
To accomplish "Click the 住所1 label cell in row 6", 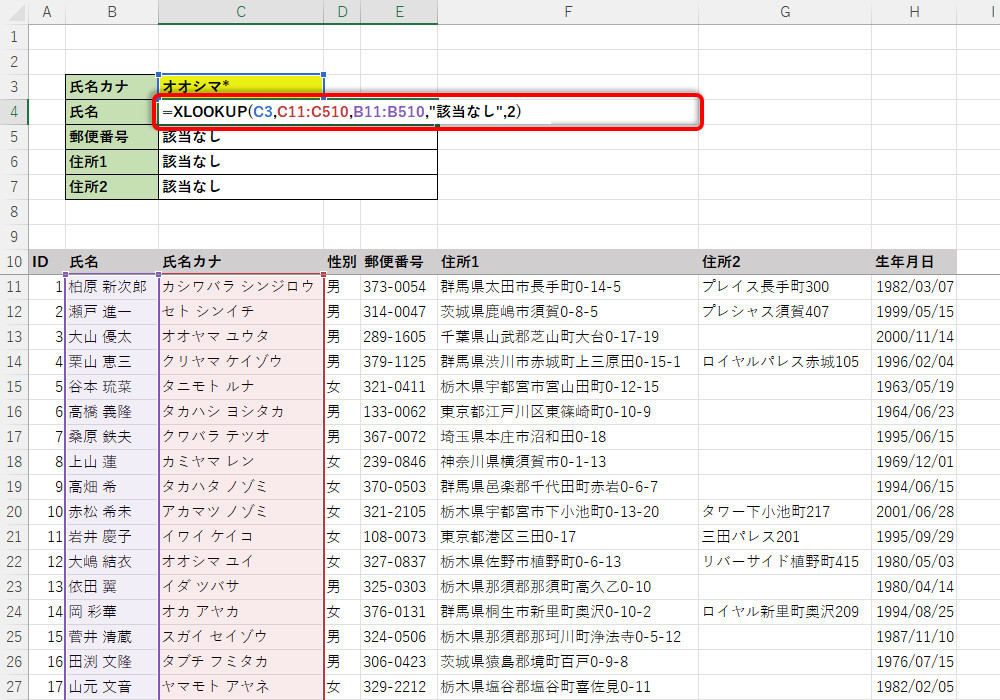I will click(112, 162).
